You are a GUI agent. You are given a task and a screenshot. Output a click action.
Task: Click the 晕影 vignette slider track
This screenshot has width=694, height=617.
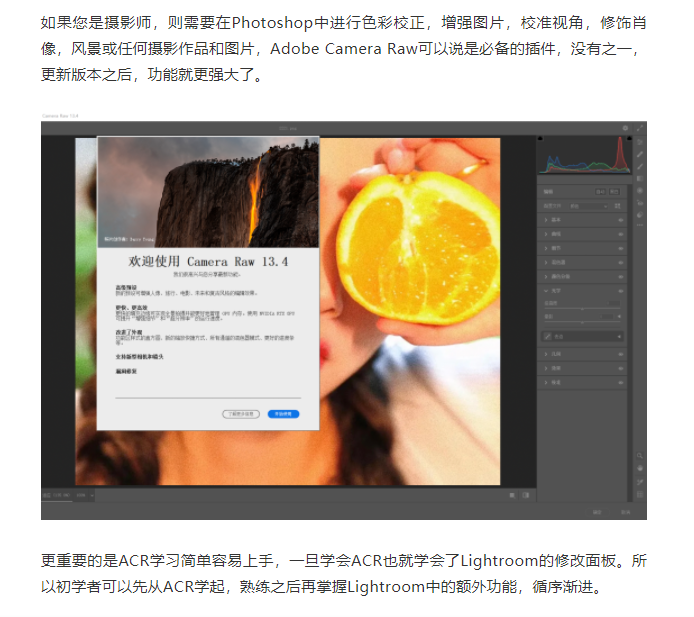coord(582,322)
